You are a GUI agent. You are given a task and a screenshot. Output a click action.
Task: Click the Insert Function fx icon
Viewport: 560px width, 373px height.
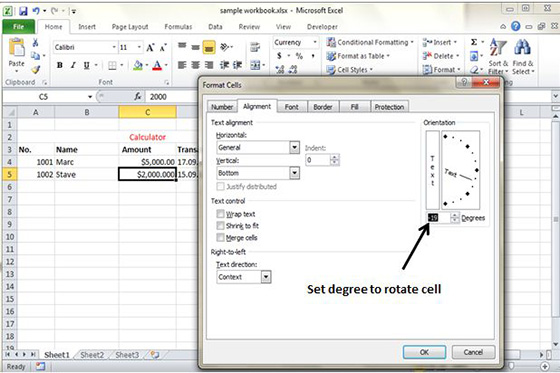(x=138, y=96)
